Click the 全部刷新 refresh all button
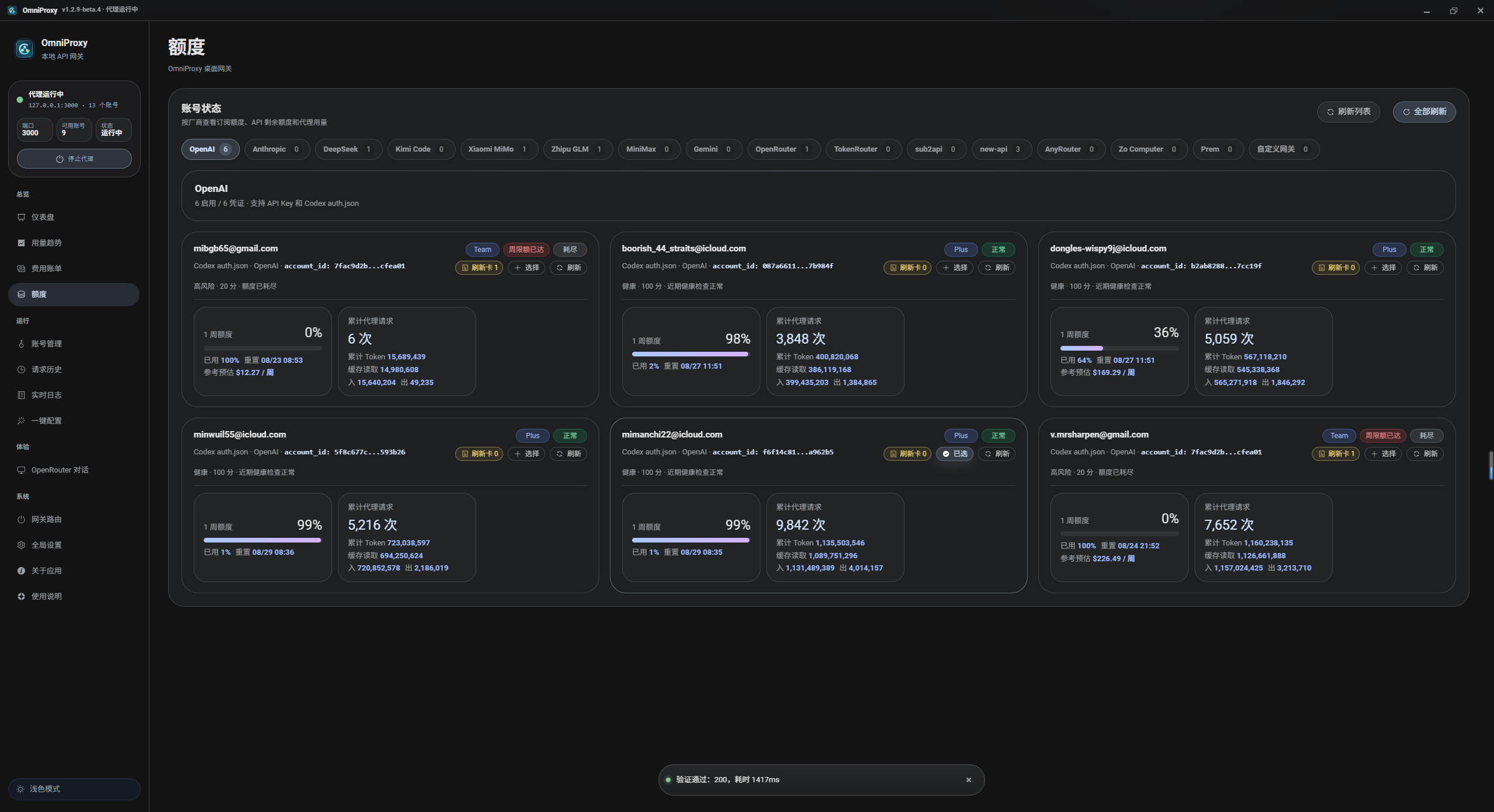This screenshot has height=812, width=1494. coord(1424,111)
